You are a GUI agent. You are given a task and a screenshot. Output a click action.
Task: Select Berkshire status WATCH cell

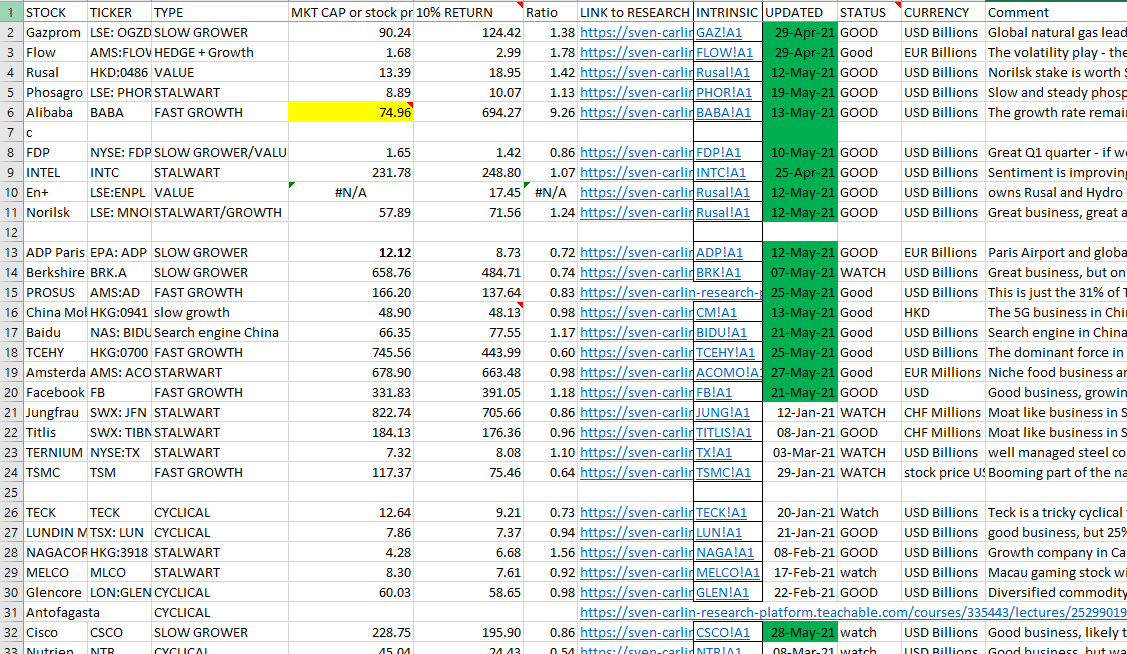coord(869,272)
